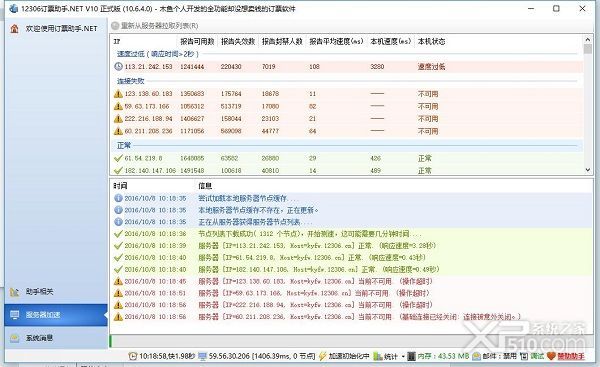This screenshot has height=367, width=600.
Task: Click the clock icon of row 113.21.242.153
Action: click(x=118, y=66)
